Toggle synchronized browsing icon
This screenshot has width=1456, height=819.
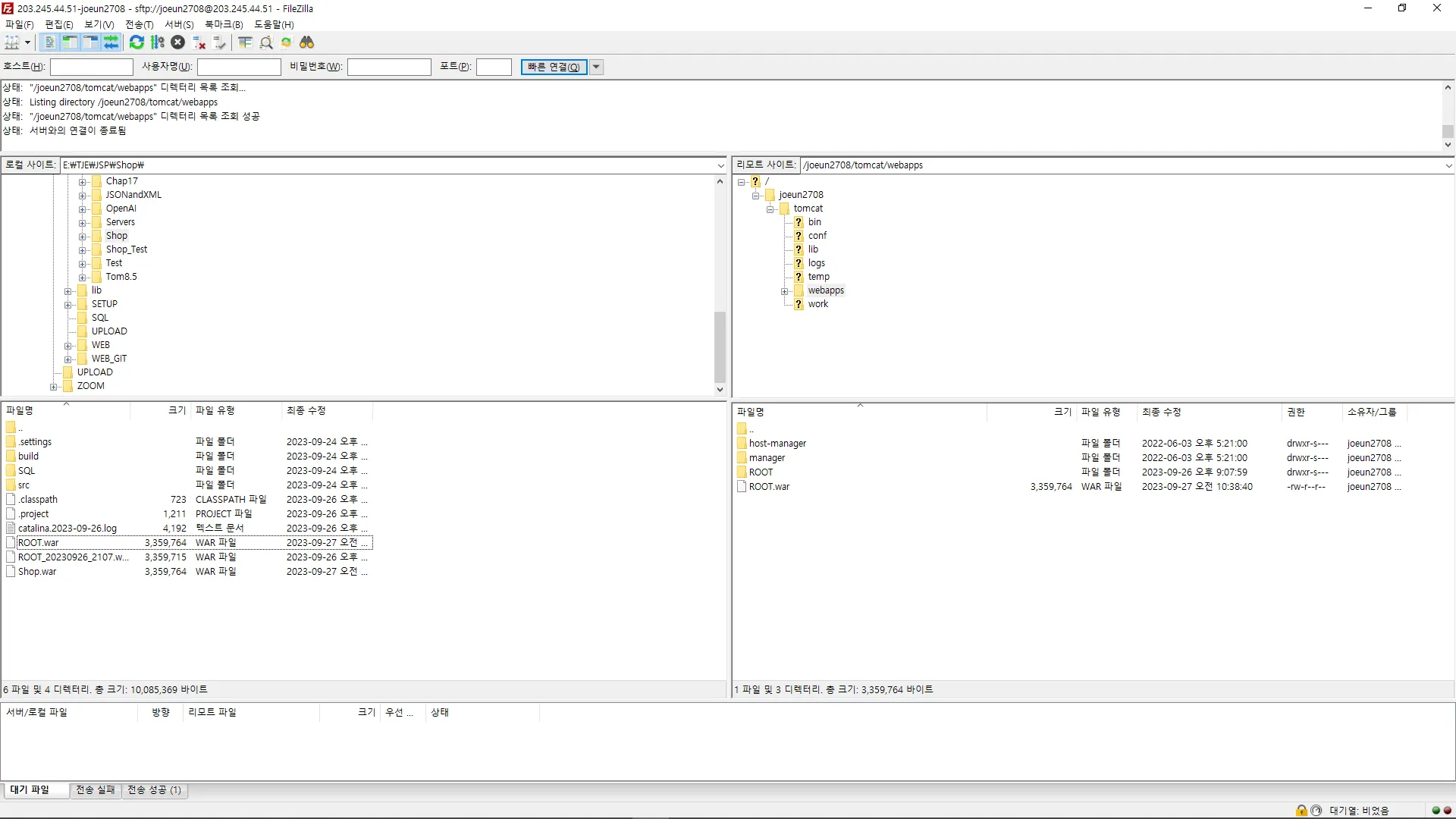click(287, 42)
